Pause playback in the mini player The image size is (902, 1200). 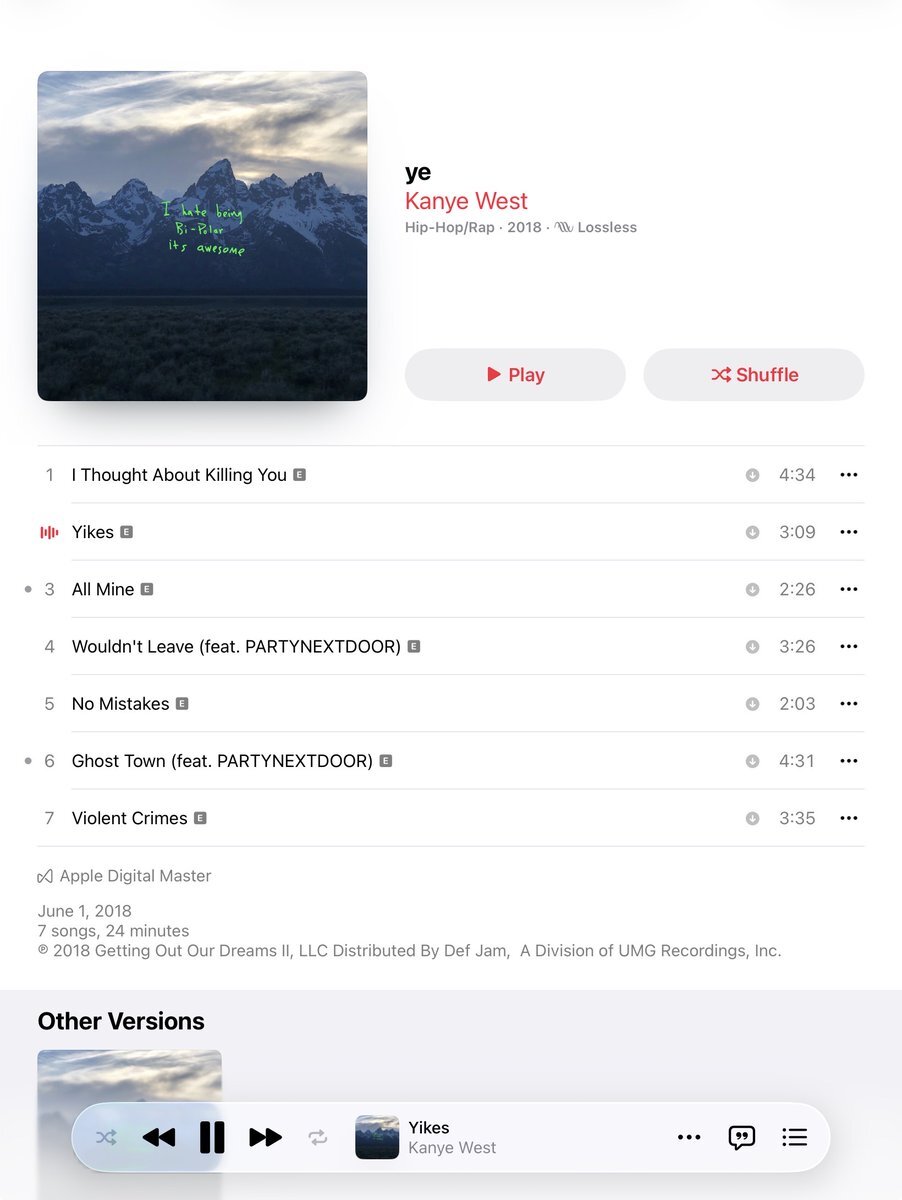click(212, 1137)
